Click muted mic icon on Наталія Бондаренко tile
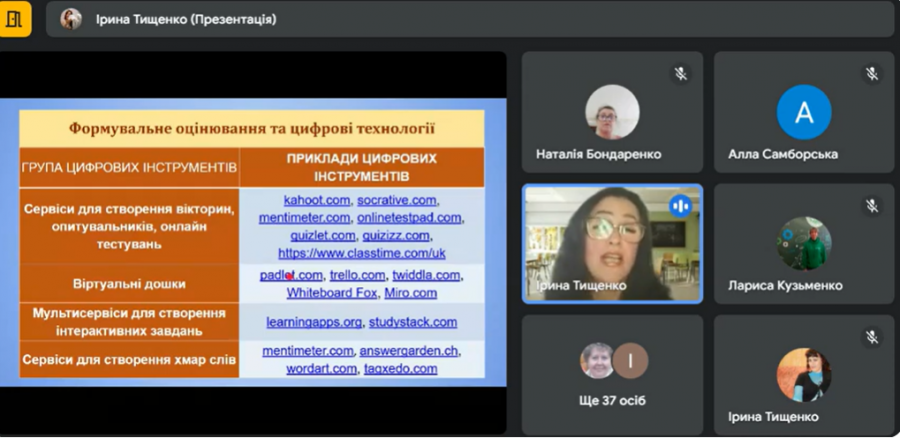This screenshot has width=900, height=438. (681, 74)
